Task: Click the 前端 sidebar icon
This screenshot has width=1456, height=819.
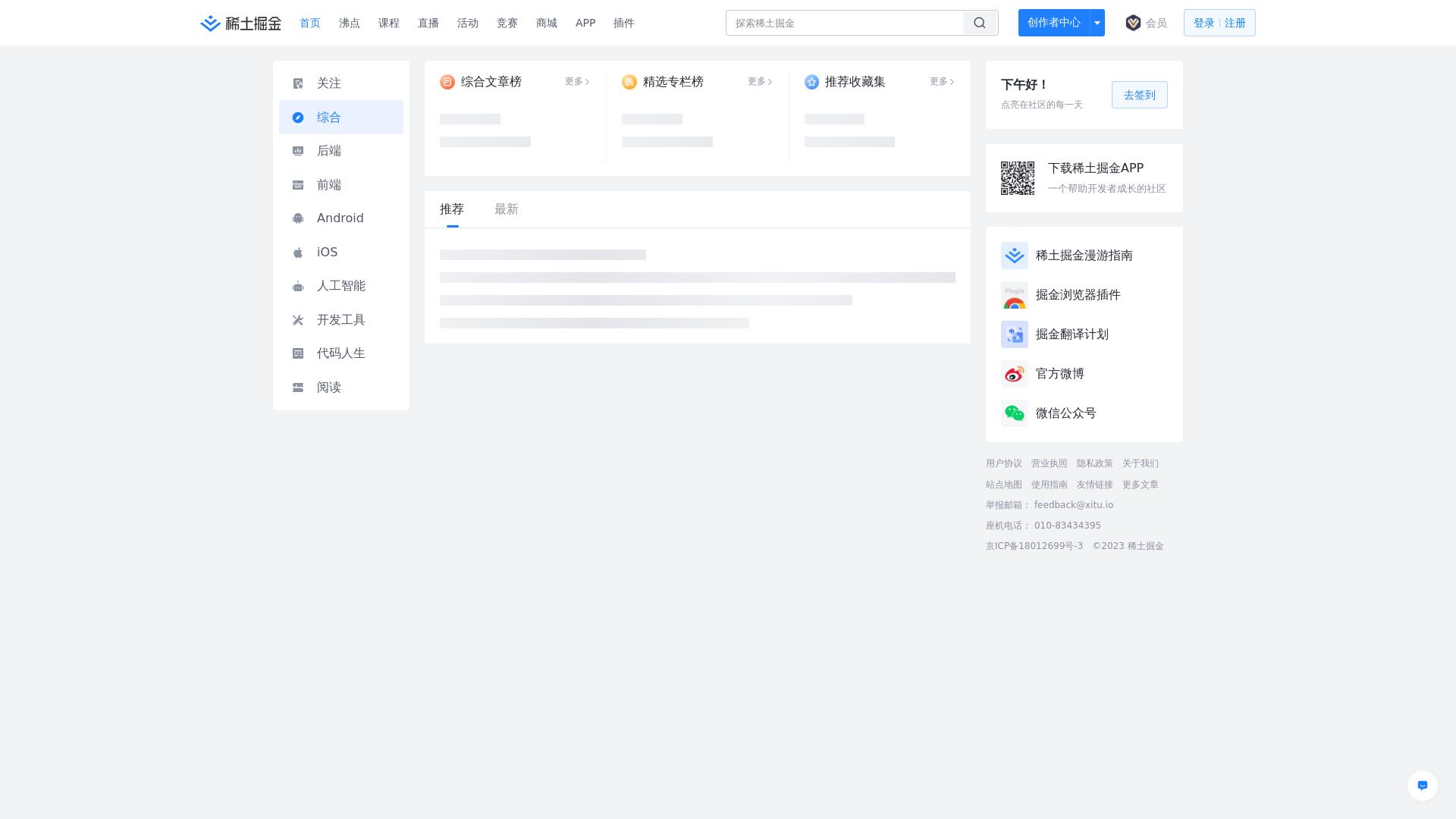Action: pyautogui.click(x=298, y=185)
